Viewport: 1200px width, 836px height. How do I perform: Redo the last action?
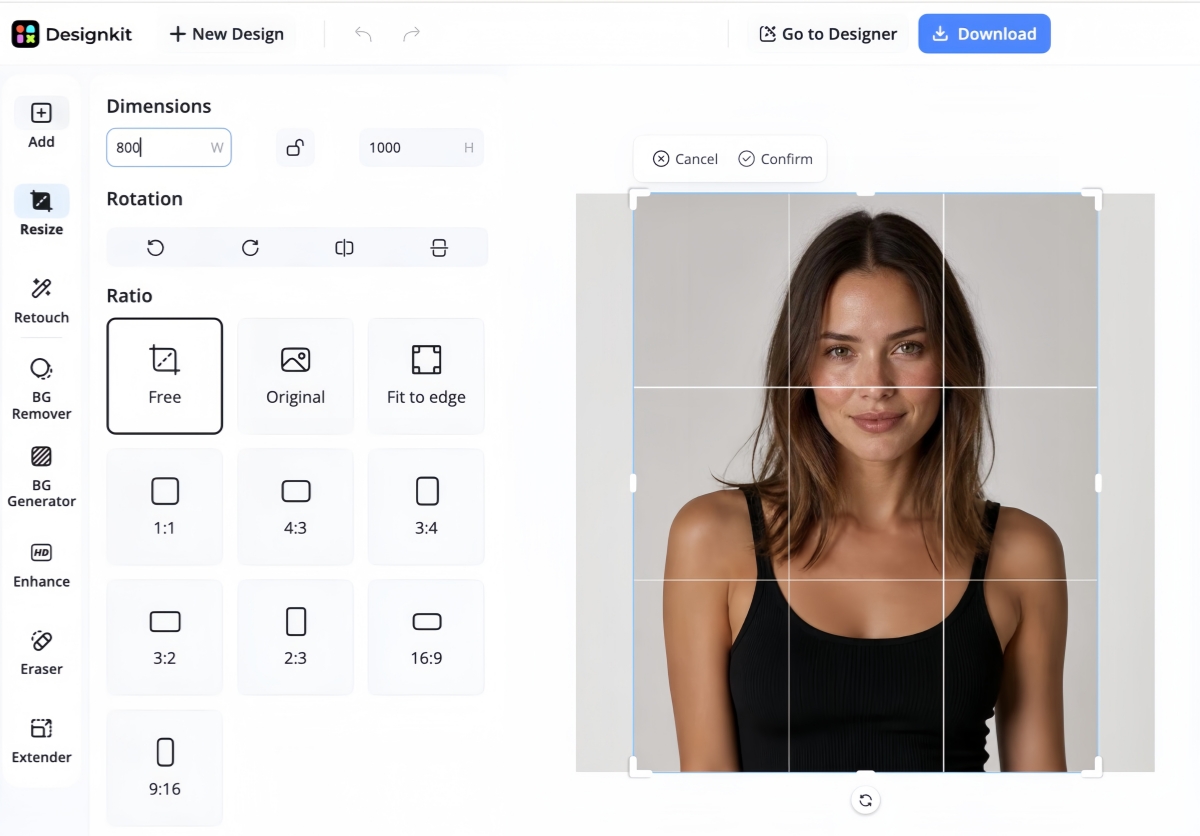tap(411, 34)
